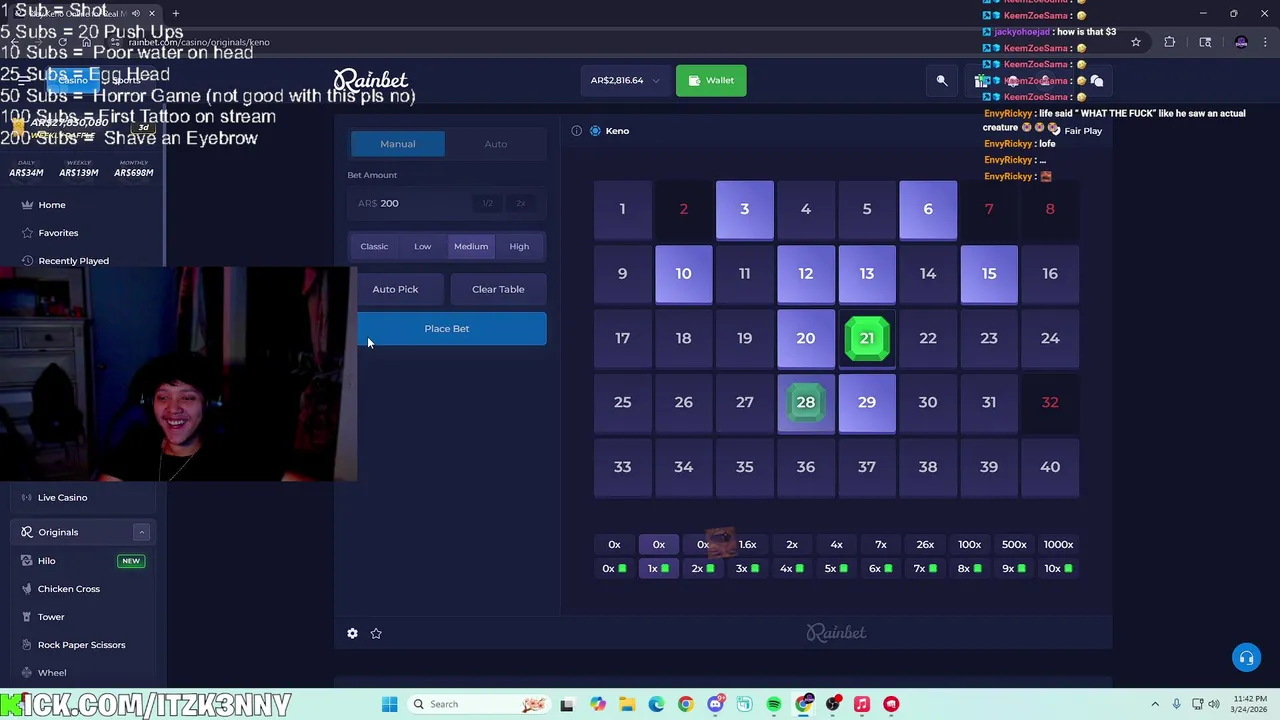The width and height of the screenshot is (1280, 720).
Task: Click the Fair Play shield icon
Action: click(x=1054, y=130)
